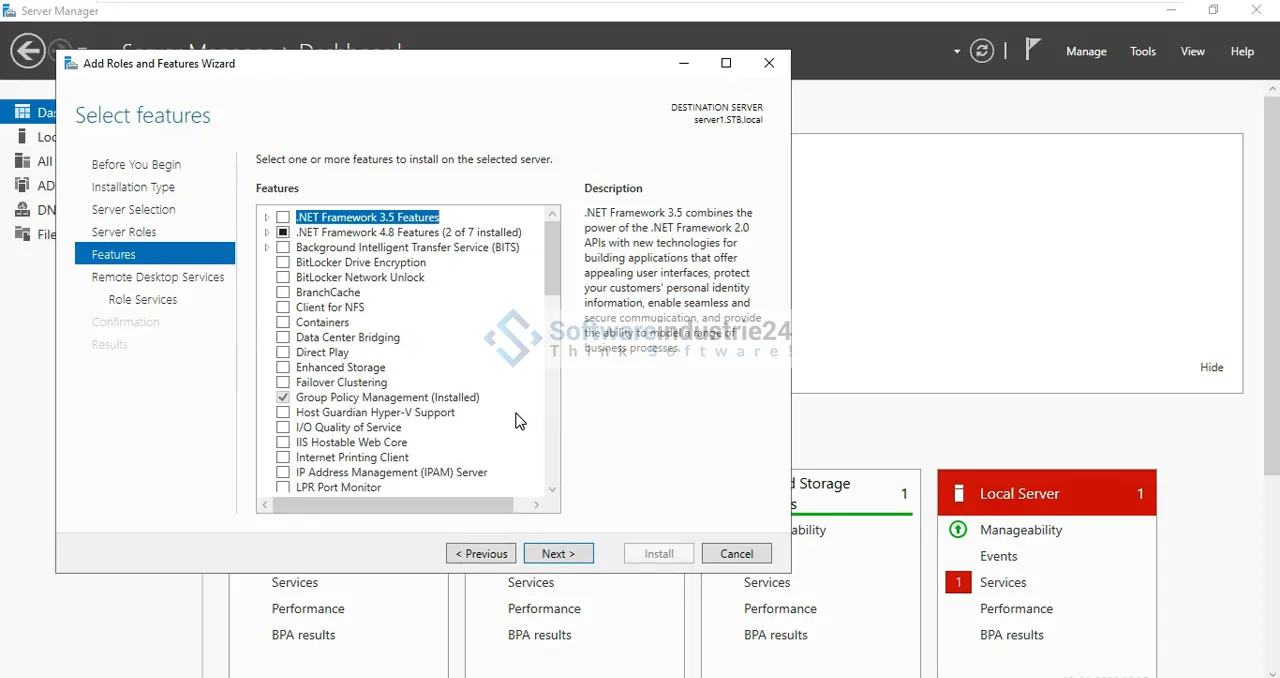
Task: Select the Dashboard icon in left sidebar
Action: point(22,112)
